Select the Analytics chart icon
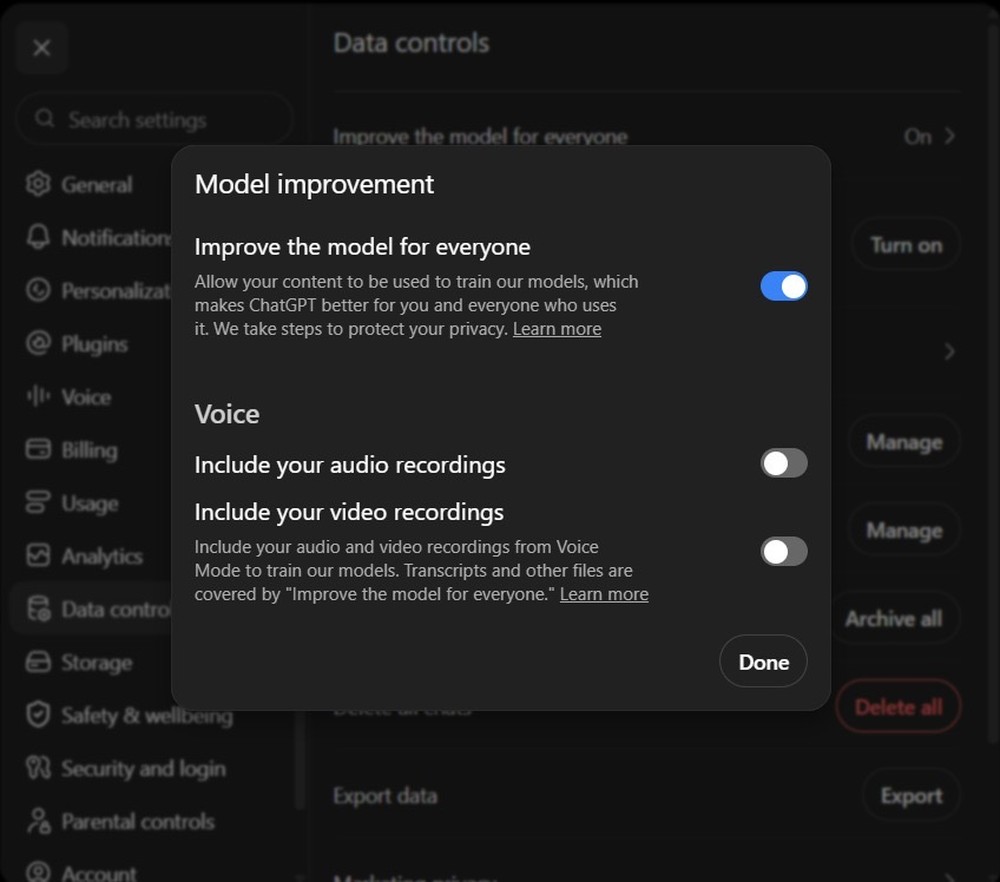 38,555
